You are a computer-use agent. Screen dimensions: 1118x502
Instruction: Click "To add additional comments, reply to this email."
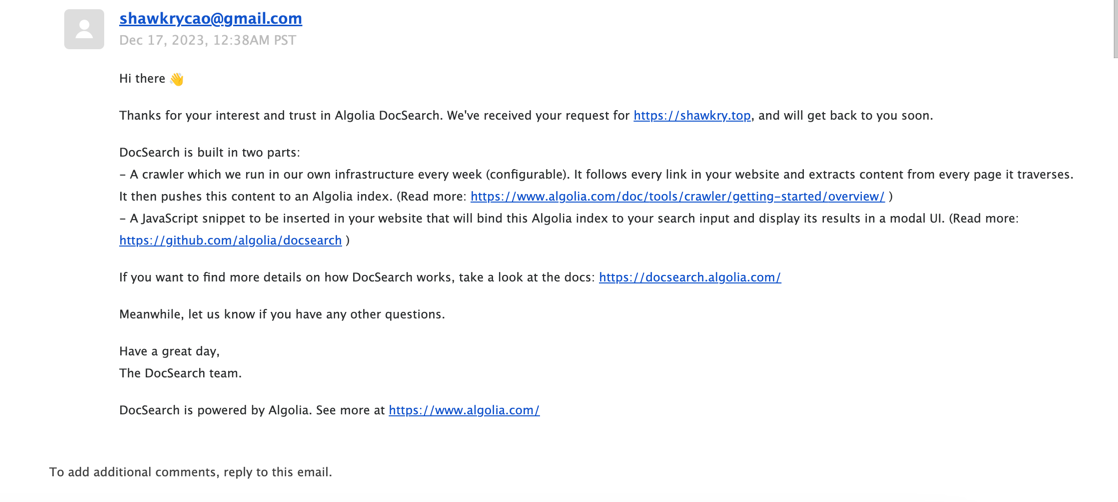click(190, 471)
